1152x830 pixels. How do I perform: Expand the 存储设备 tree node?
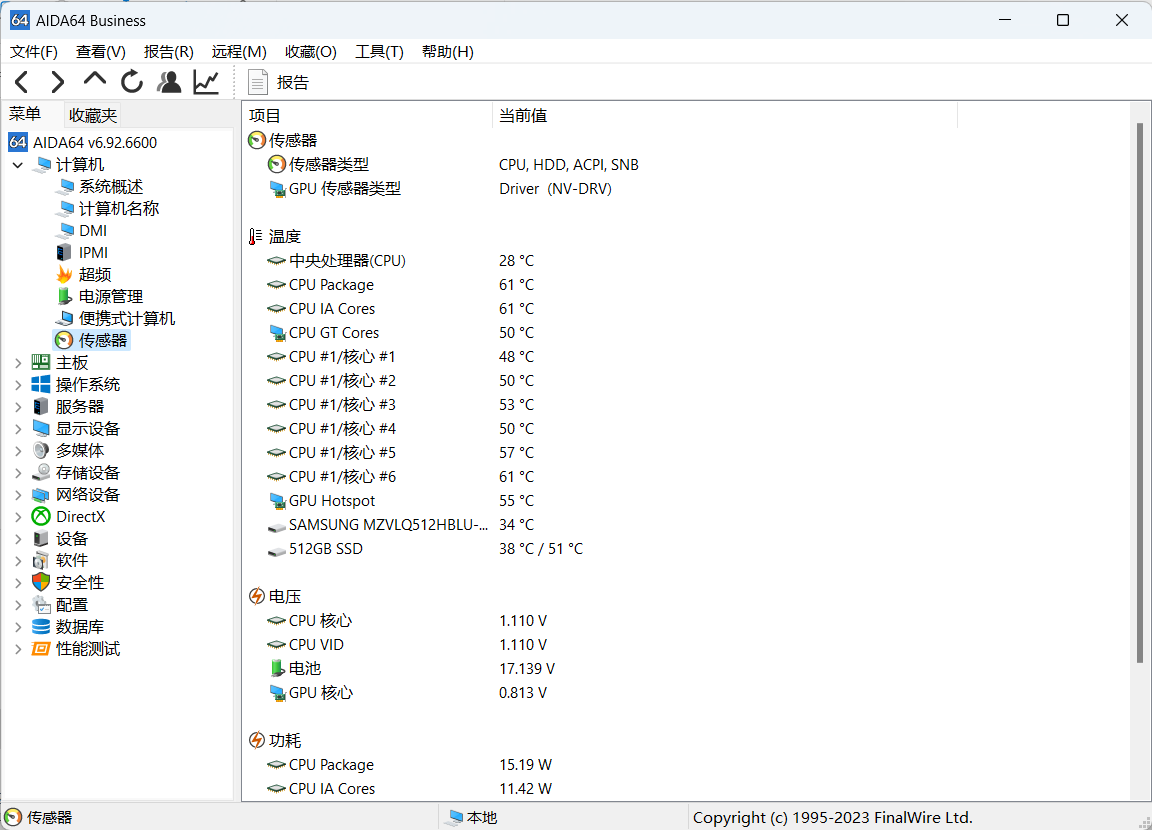[x=18, y=473]
